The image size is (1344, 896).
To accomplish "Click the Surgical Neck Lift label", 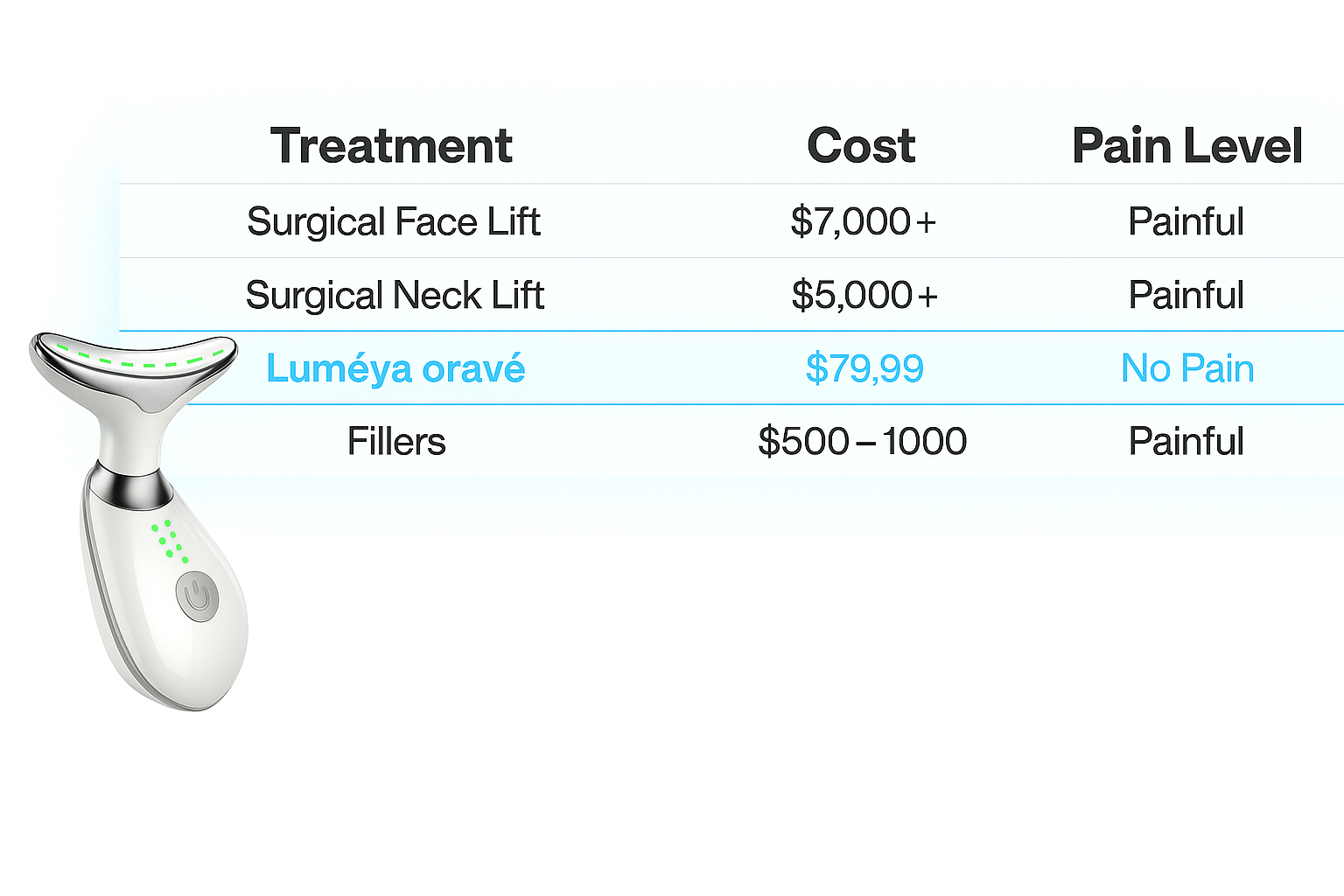I will coord(395,295).
